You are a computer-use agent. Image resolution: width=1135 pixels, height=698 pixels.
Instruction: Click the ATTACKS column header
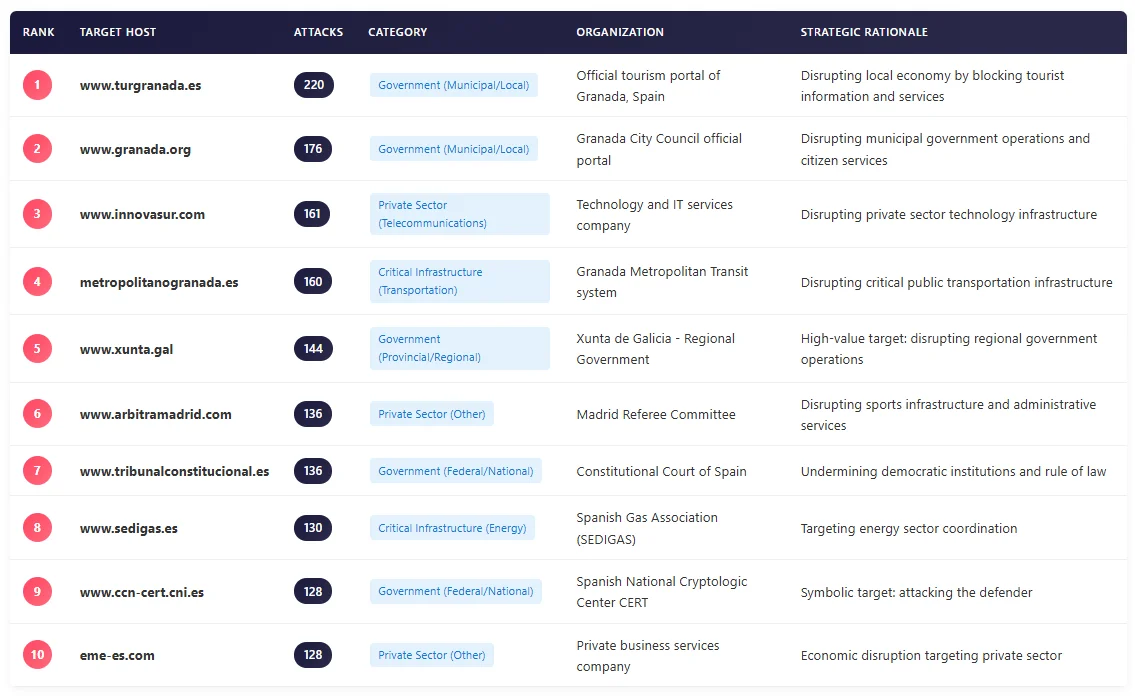[318, 32]
